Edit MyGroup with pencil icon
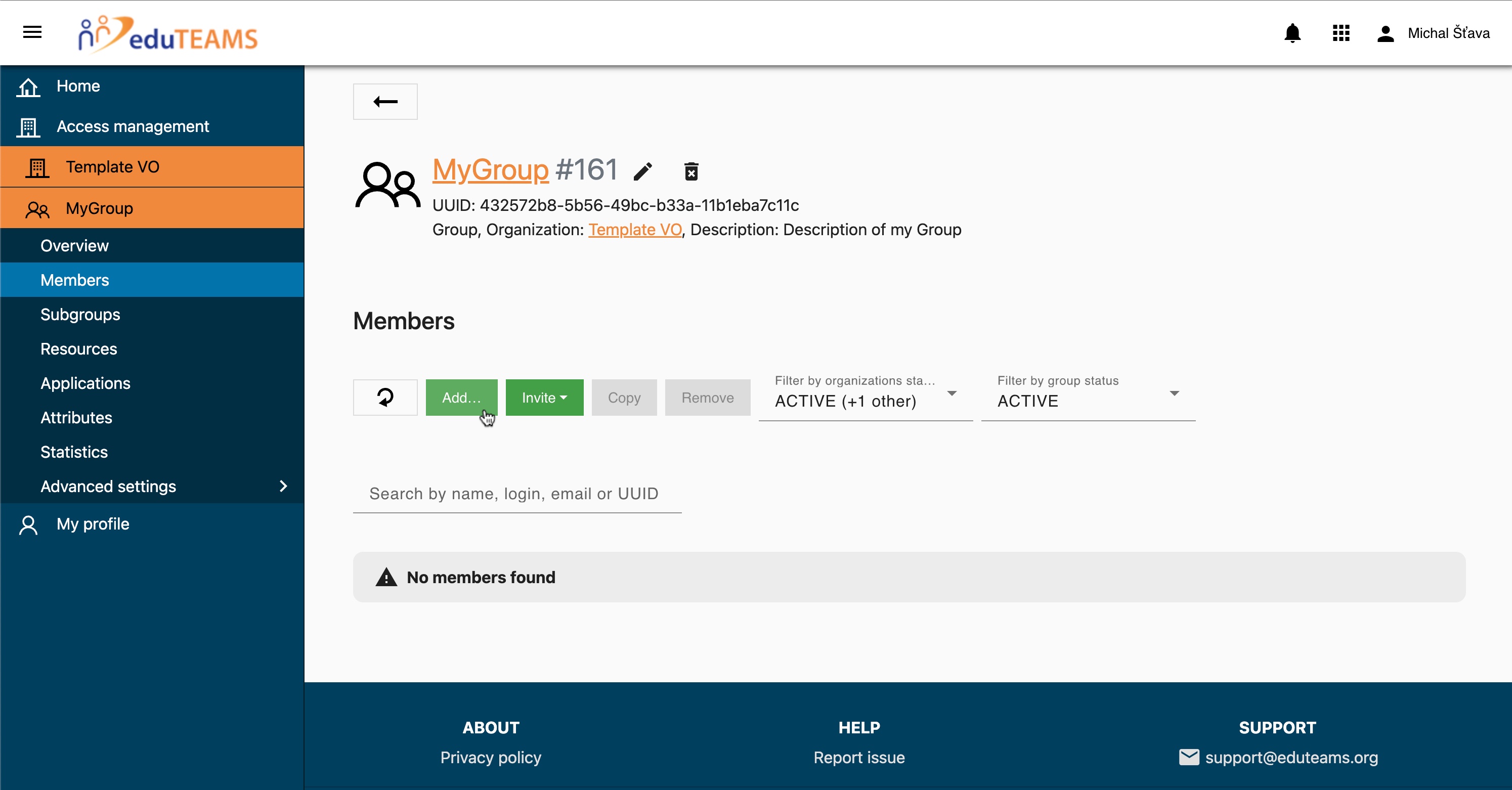The height and width of the screenshot is (790, 1512). click(643, 171)
